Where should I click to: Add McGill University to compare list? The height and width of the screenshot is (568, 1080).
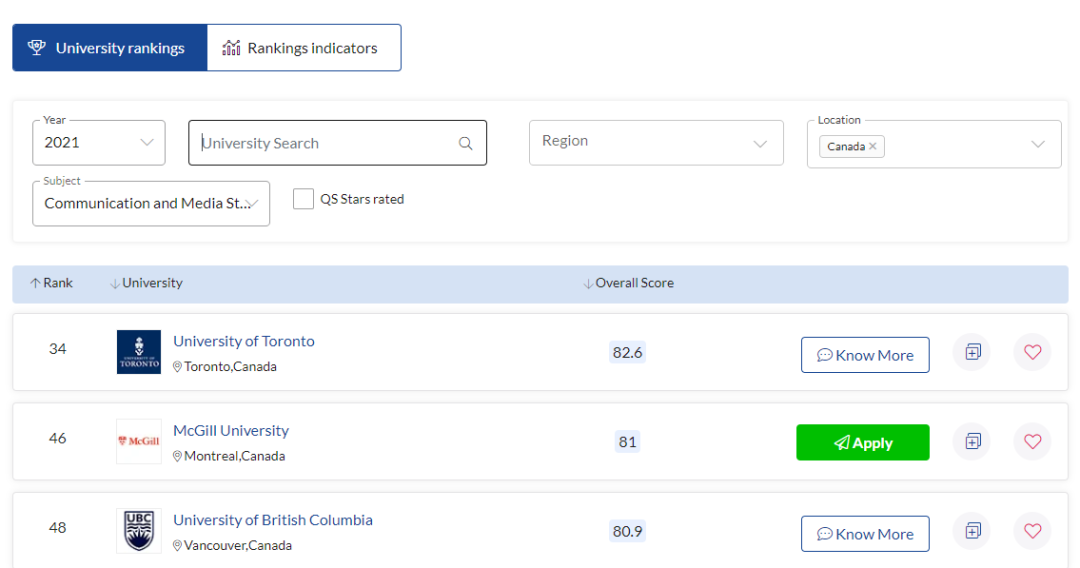tap(972, 441)
